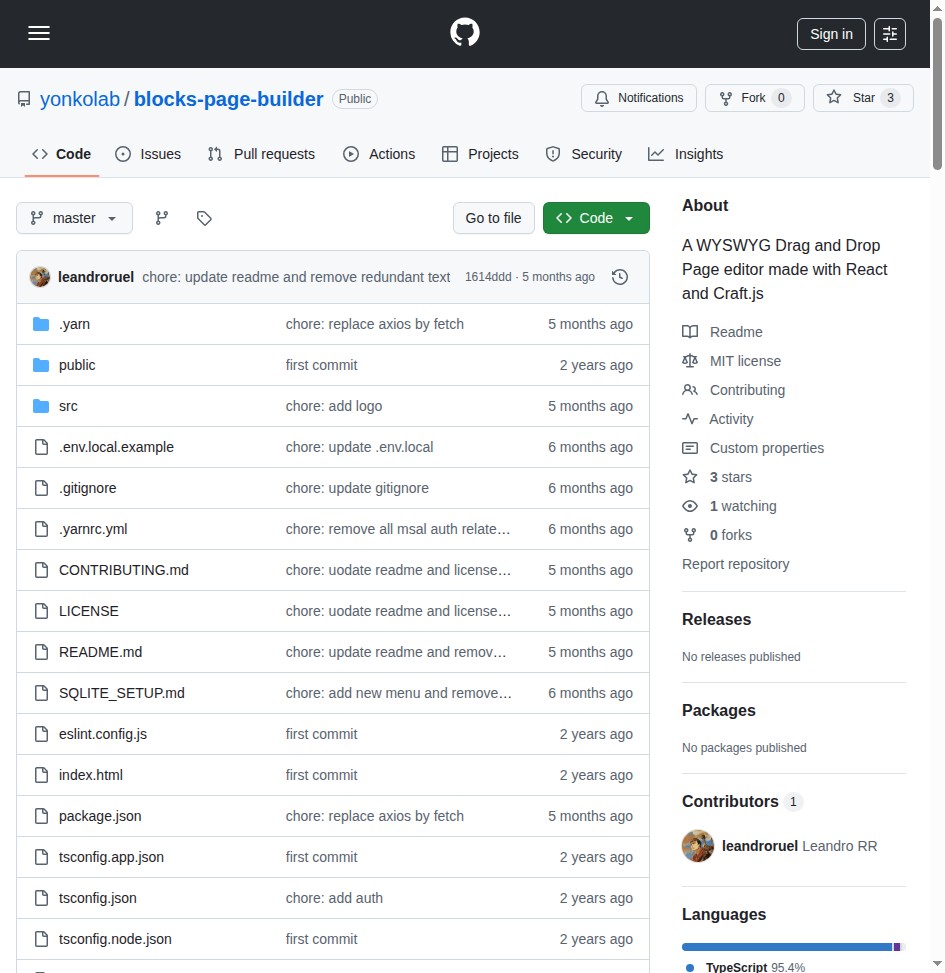Open the 'chore: add auth' commit message

pyautogui.click(x=334, y=897)
